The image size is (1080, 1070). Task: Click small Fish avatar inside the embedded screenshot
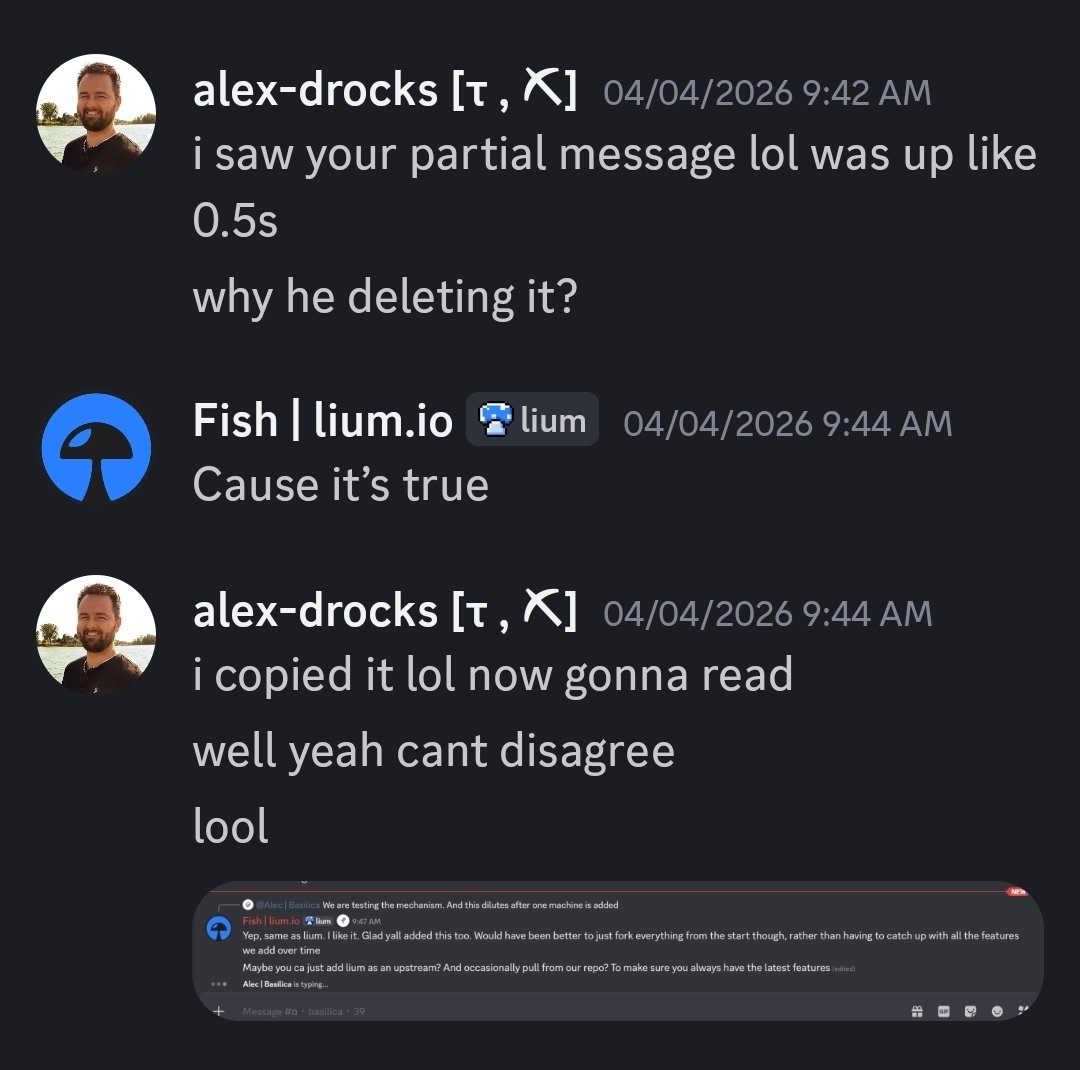coord(219,929)
